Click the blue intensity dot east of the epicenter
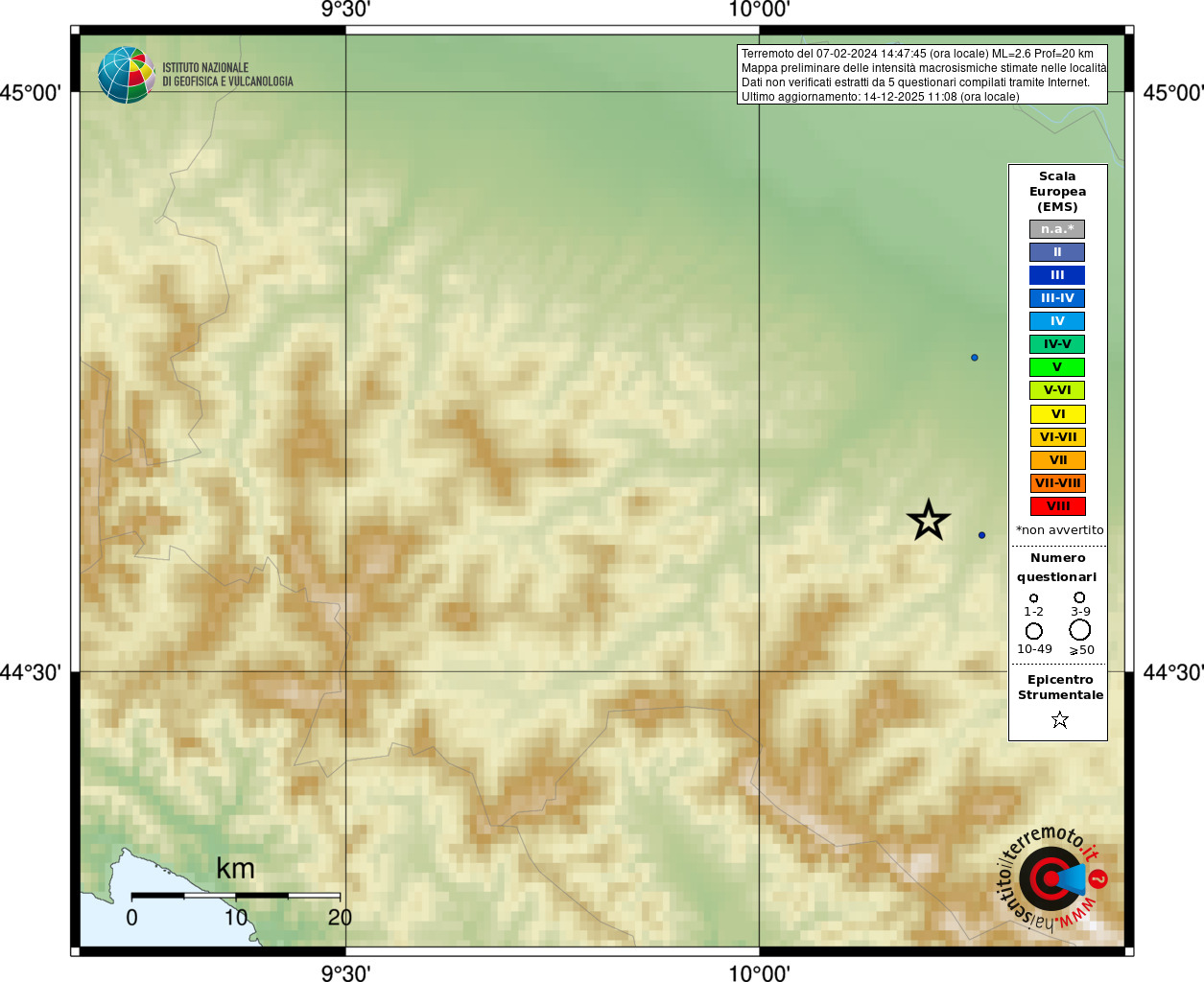The height and width of the screenshot is (982, 1204). pyautogui.click(x=981, y=535)
